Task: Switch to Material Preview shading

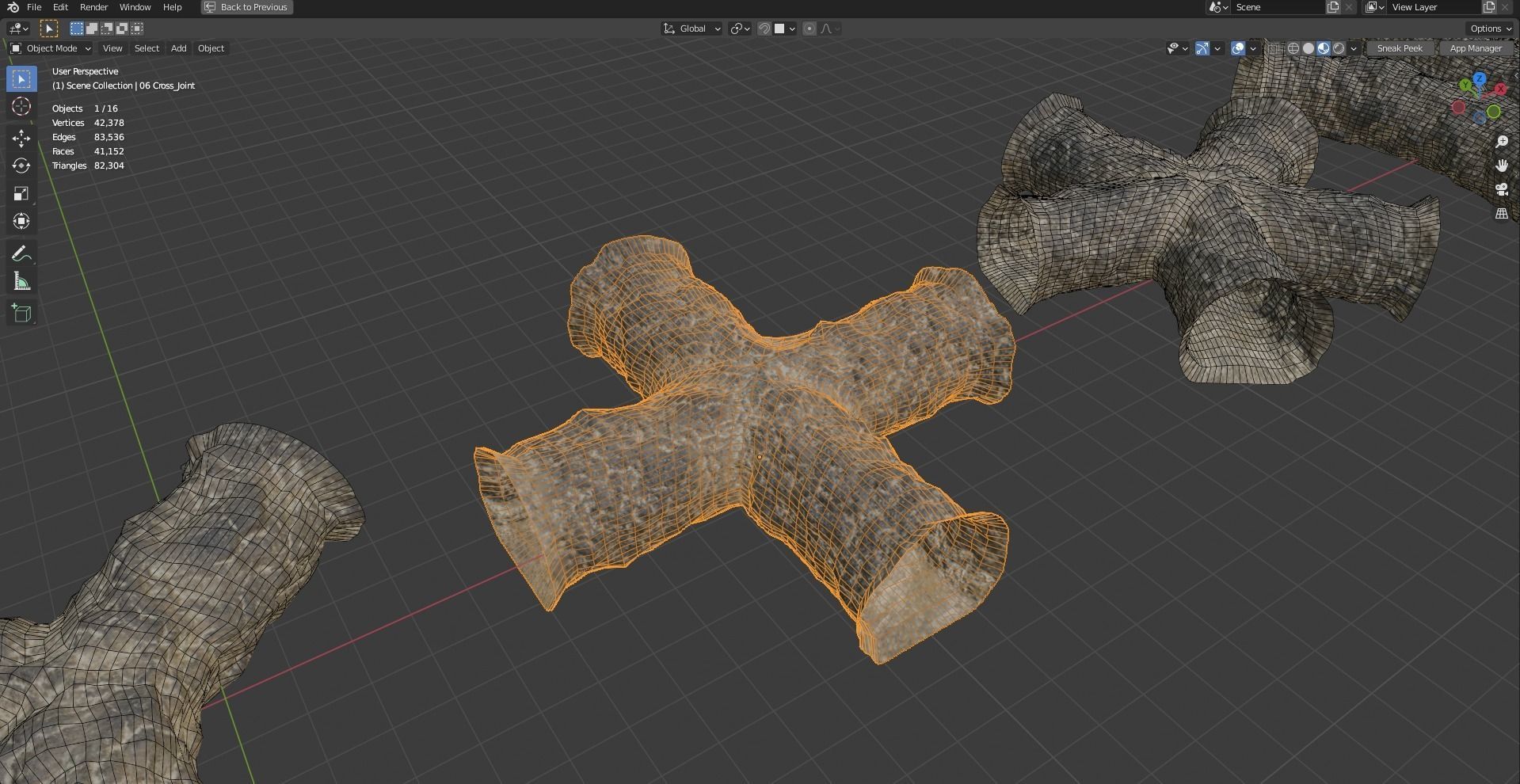Action: tap(1324, 48)
